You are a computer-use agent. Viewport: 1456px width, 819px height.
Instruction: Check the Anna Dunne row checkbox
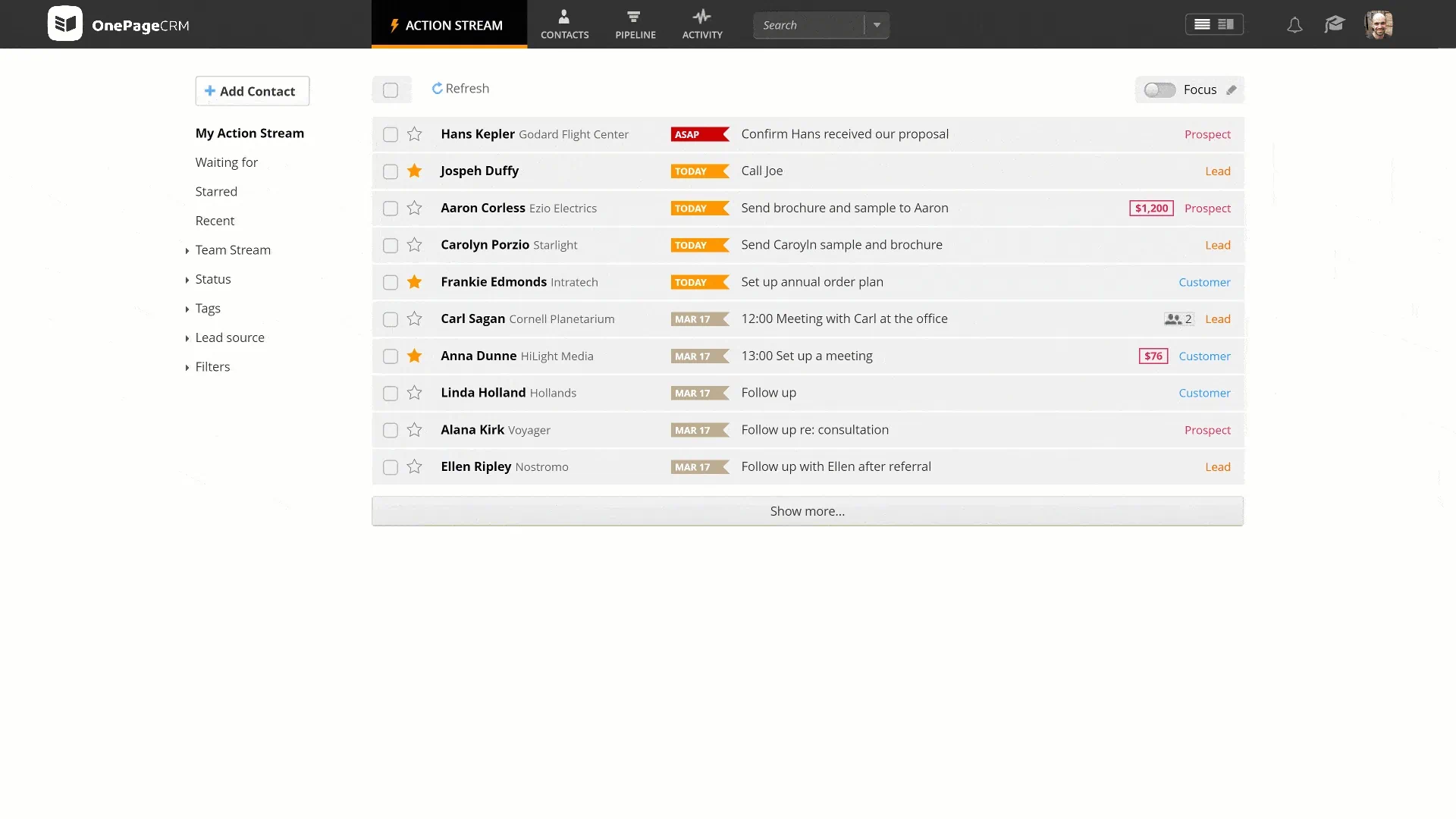pyautogui.click(x=391, y=356)
